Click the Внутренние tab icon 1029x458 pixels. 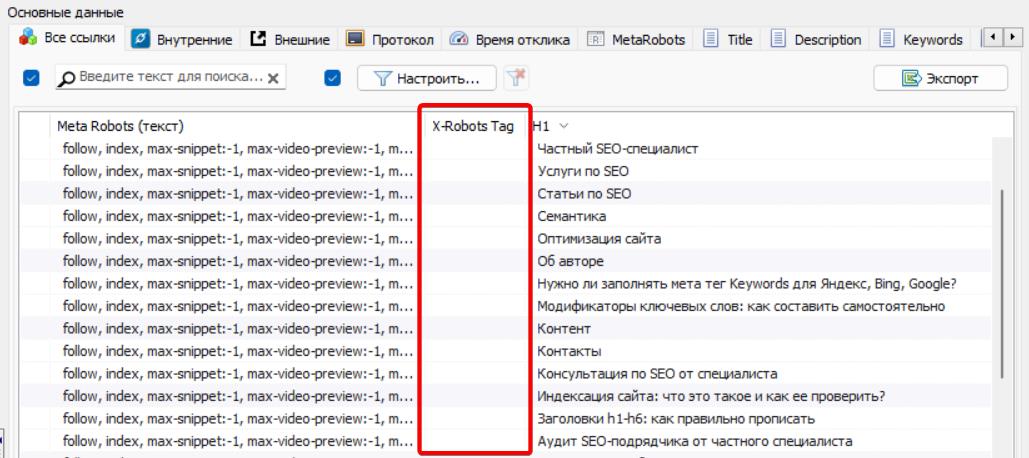tap(141, 39)
